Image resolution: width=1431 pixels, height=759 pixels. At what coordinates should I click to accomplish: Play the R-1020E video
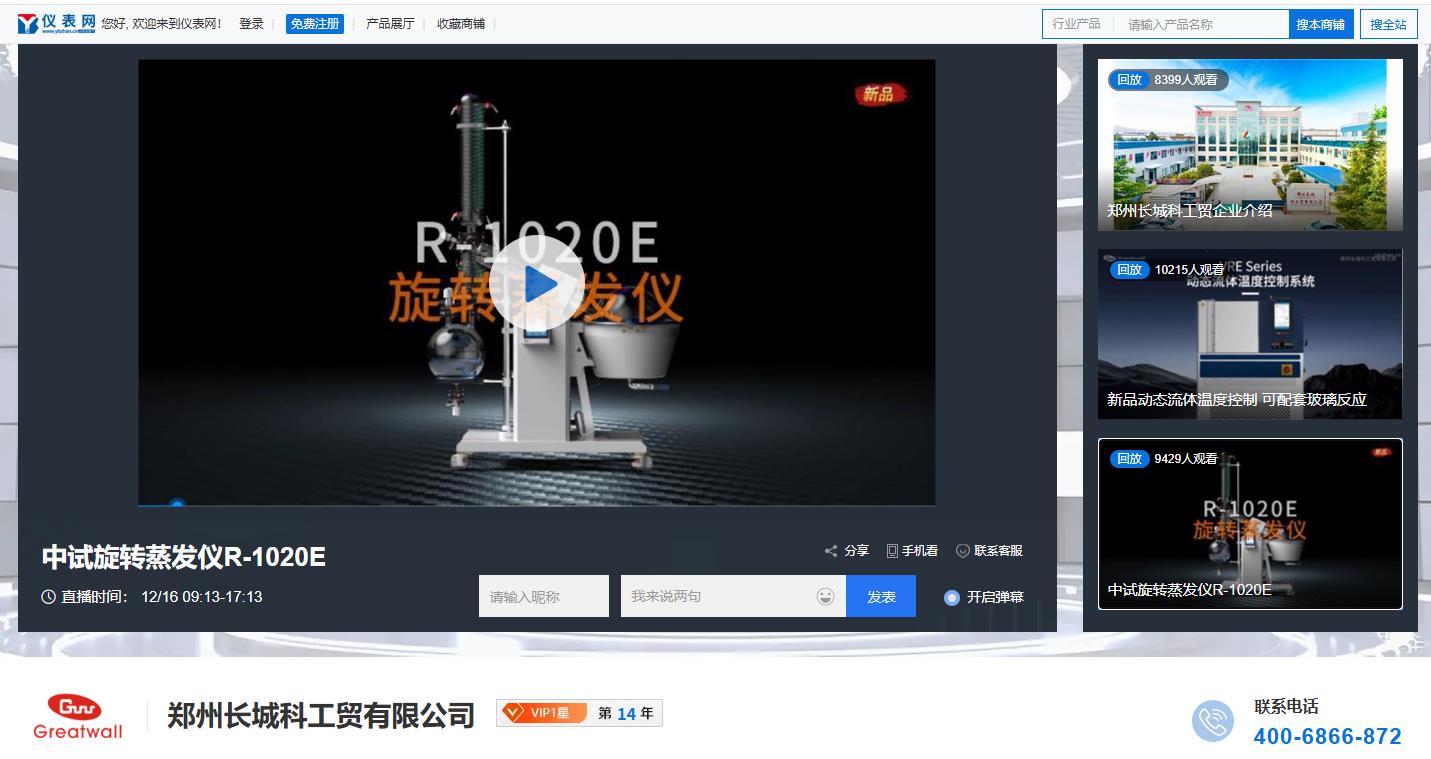(x=537, y=284)
